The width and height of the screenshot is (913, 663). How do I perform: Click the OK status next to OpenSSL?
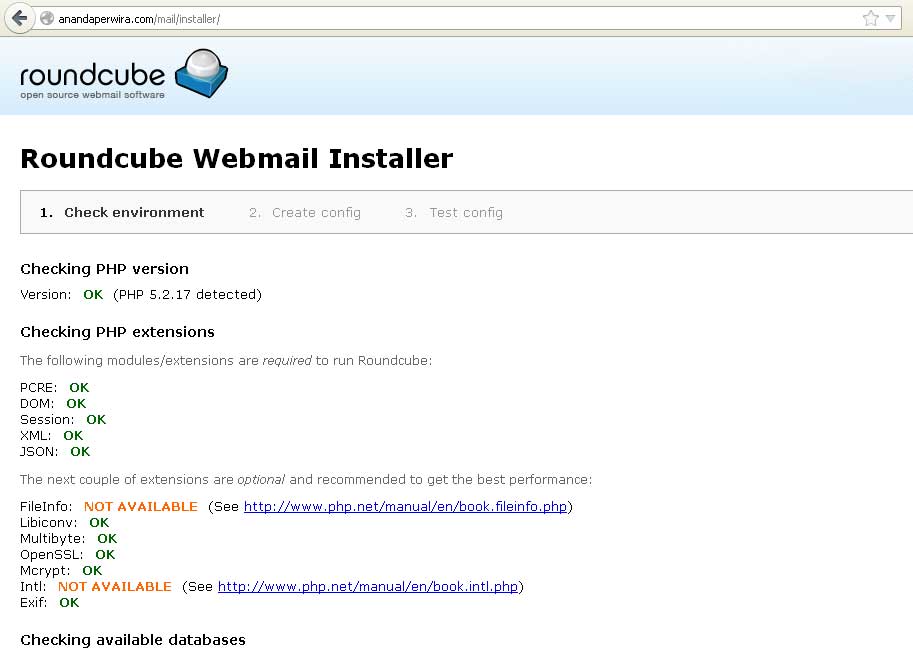(105, 555)
